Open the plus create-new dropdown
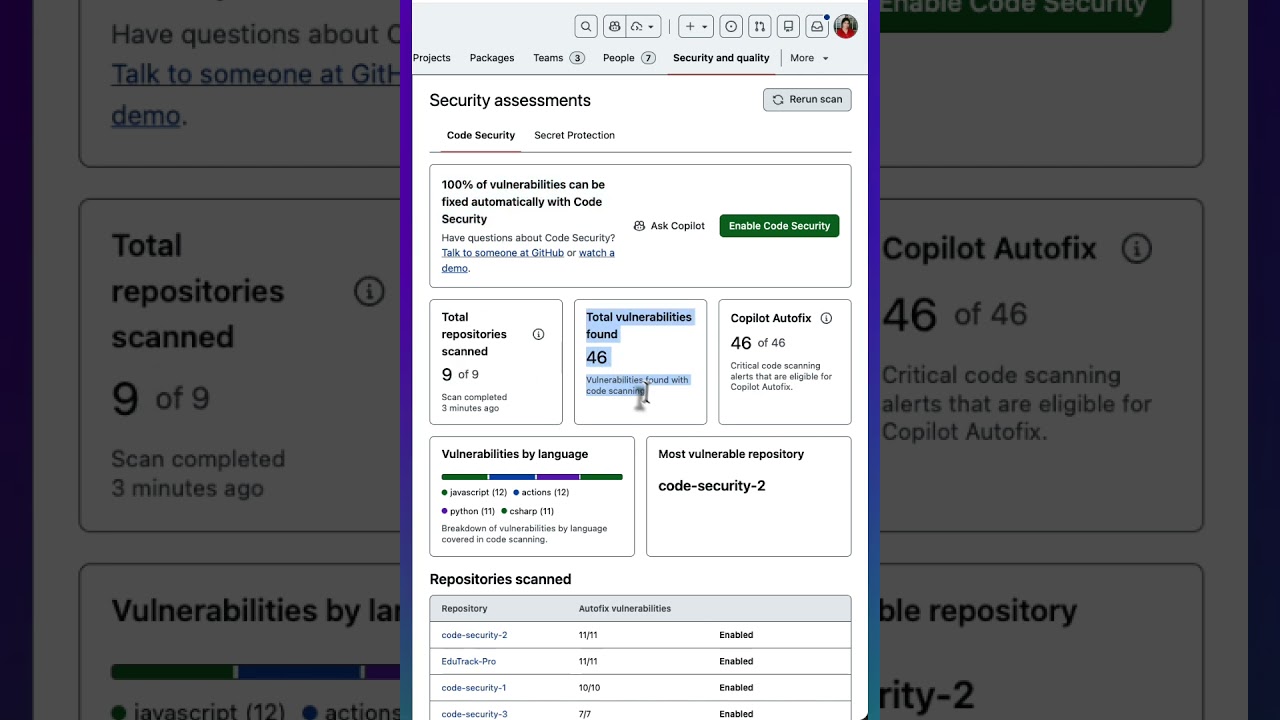1280x720 pixels. coord(696,26)
